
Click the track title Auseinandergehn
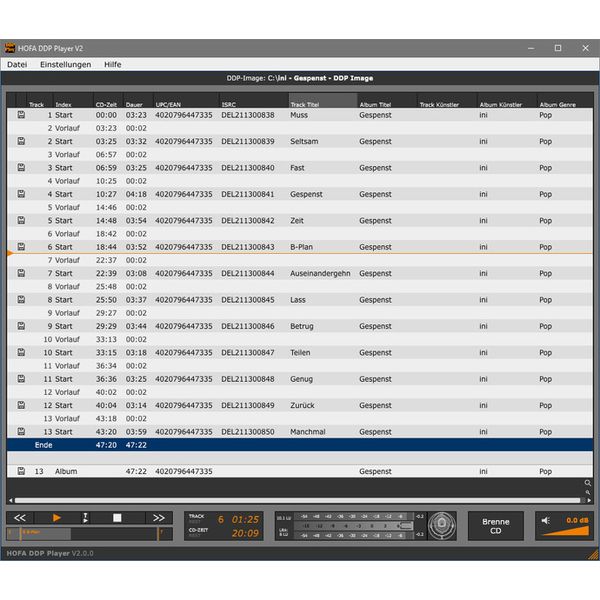pos(320,273)
